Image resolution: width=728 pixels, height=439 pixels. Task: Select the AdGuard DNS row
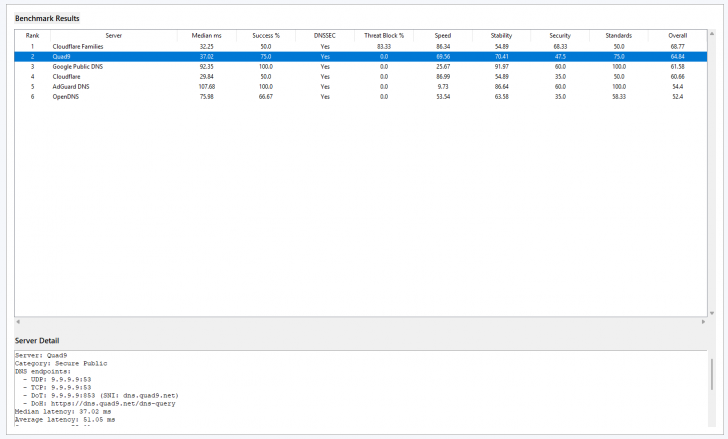pyautogui.click(x=361, y=87)
